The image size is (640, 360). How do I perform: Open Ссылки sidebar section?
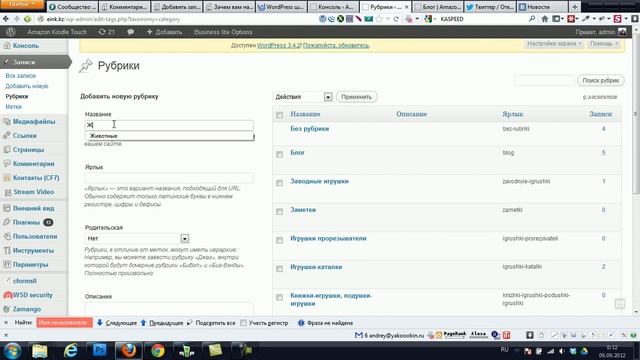(24, 136)
